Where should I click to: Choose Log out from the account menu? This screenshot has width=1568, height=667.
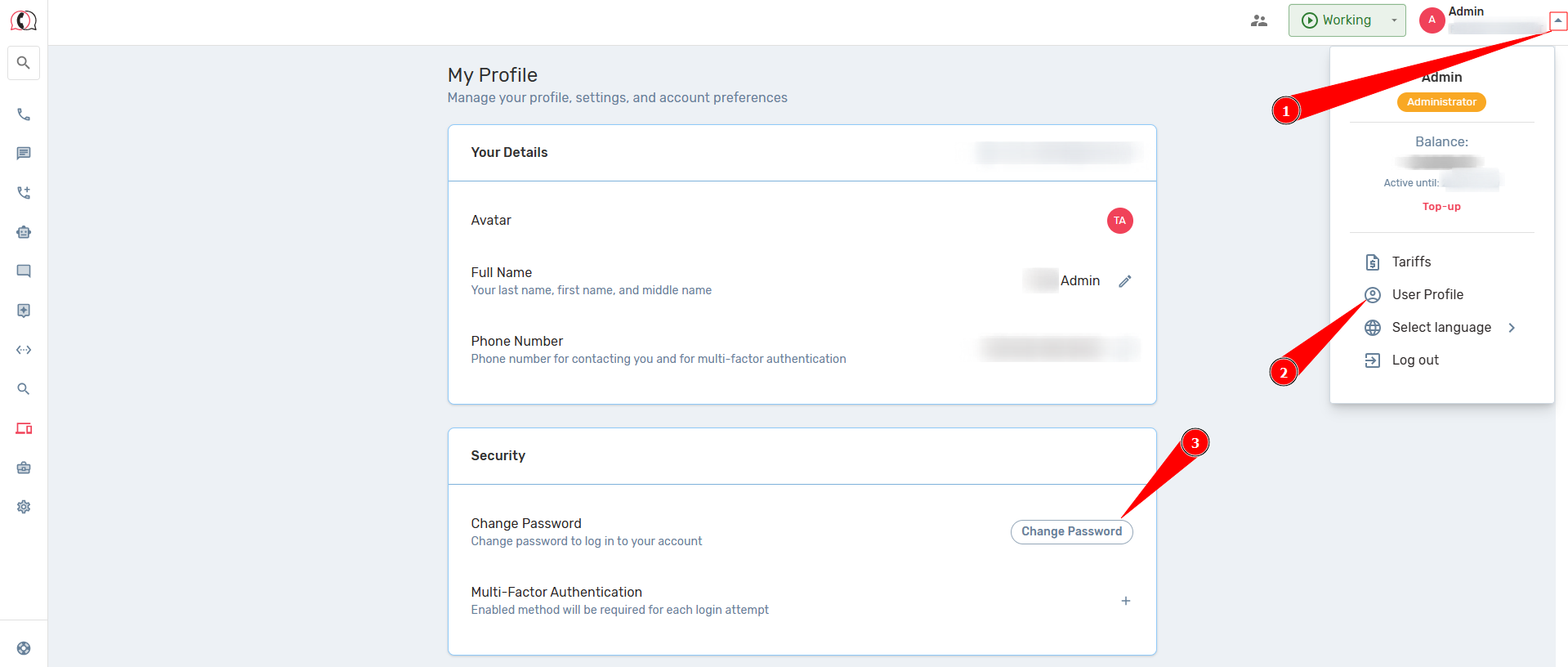pyautogui.click(x=1414, y=360)
